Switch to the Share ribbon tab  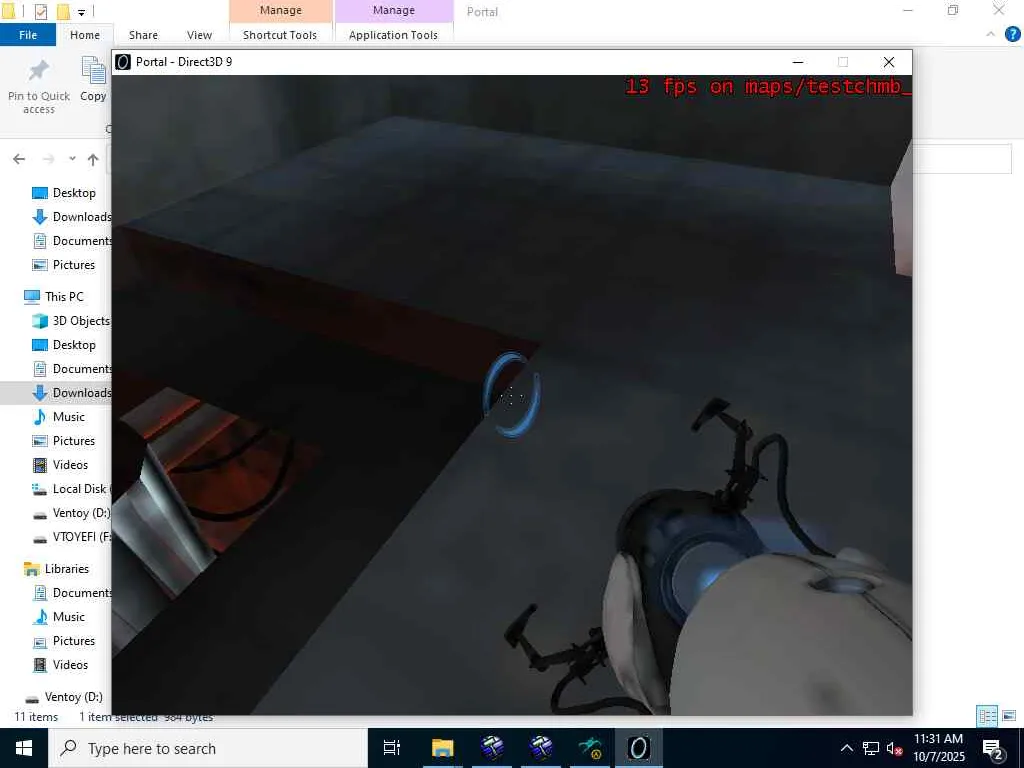(x=143, y=35)
